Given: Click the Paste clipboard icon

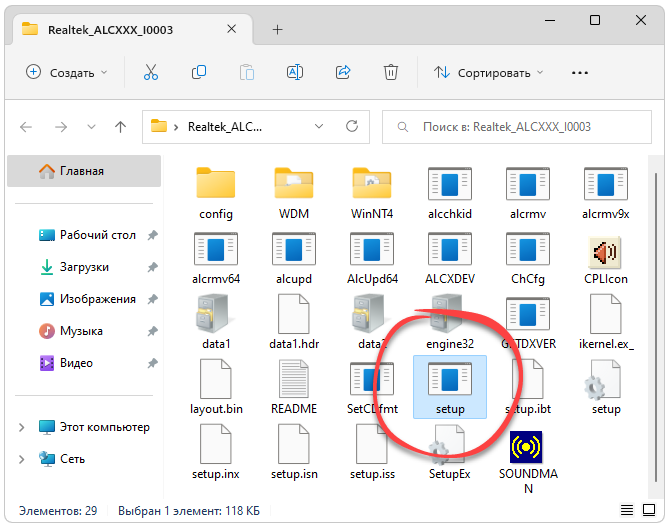Looking at the screenshot, I should 247,72.
